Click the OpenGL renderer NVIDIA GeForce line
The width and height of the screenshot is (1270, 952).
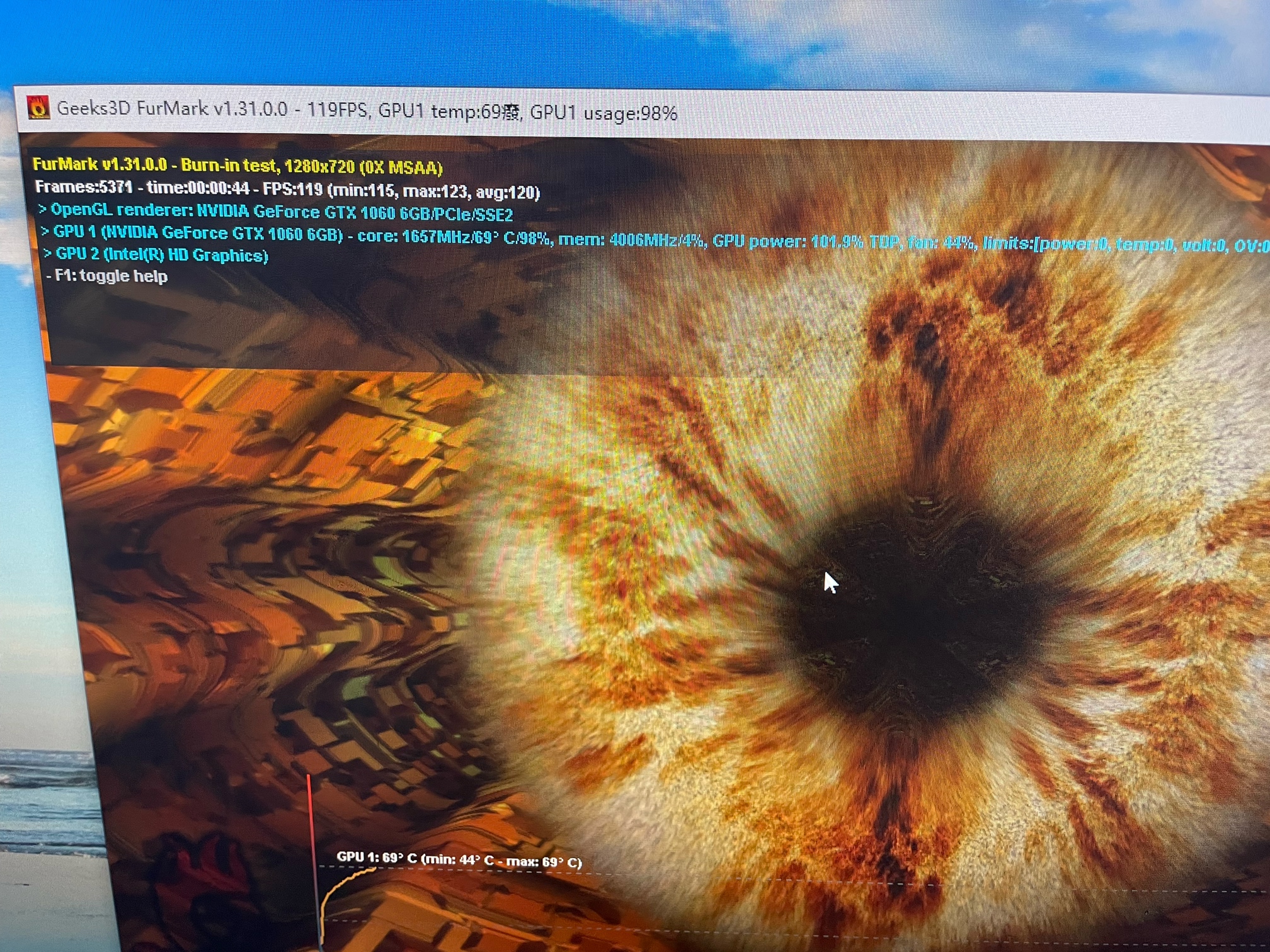click(x=275, y=212)
